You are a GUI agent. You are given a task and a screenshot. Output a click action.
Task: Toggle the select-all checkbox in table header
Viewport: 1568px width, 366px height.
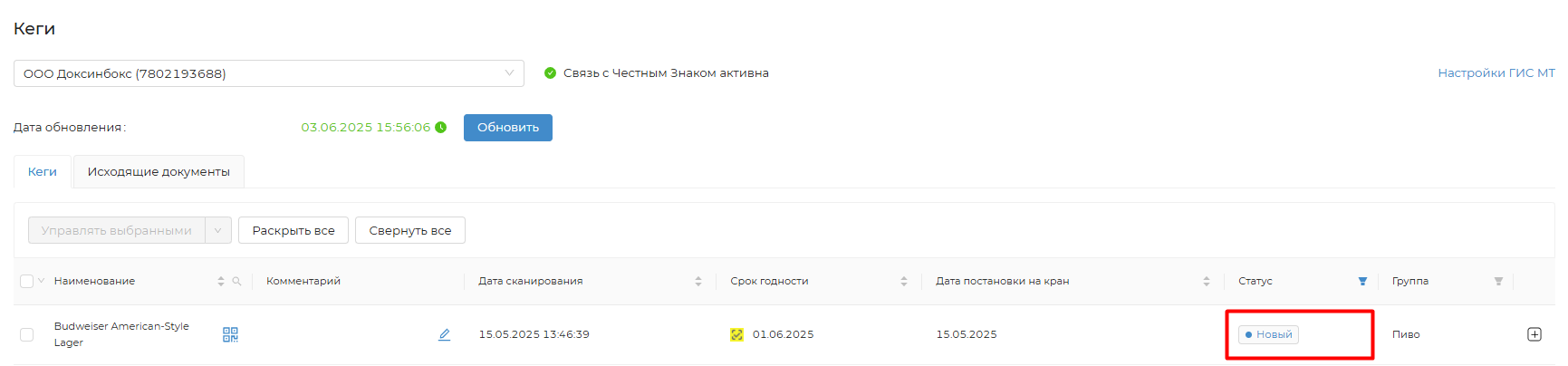tap(26, 282)
